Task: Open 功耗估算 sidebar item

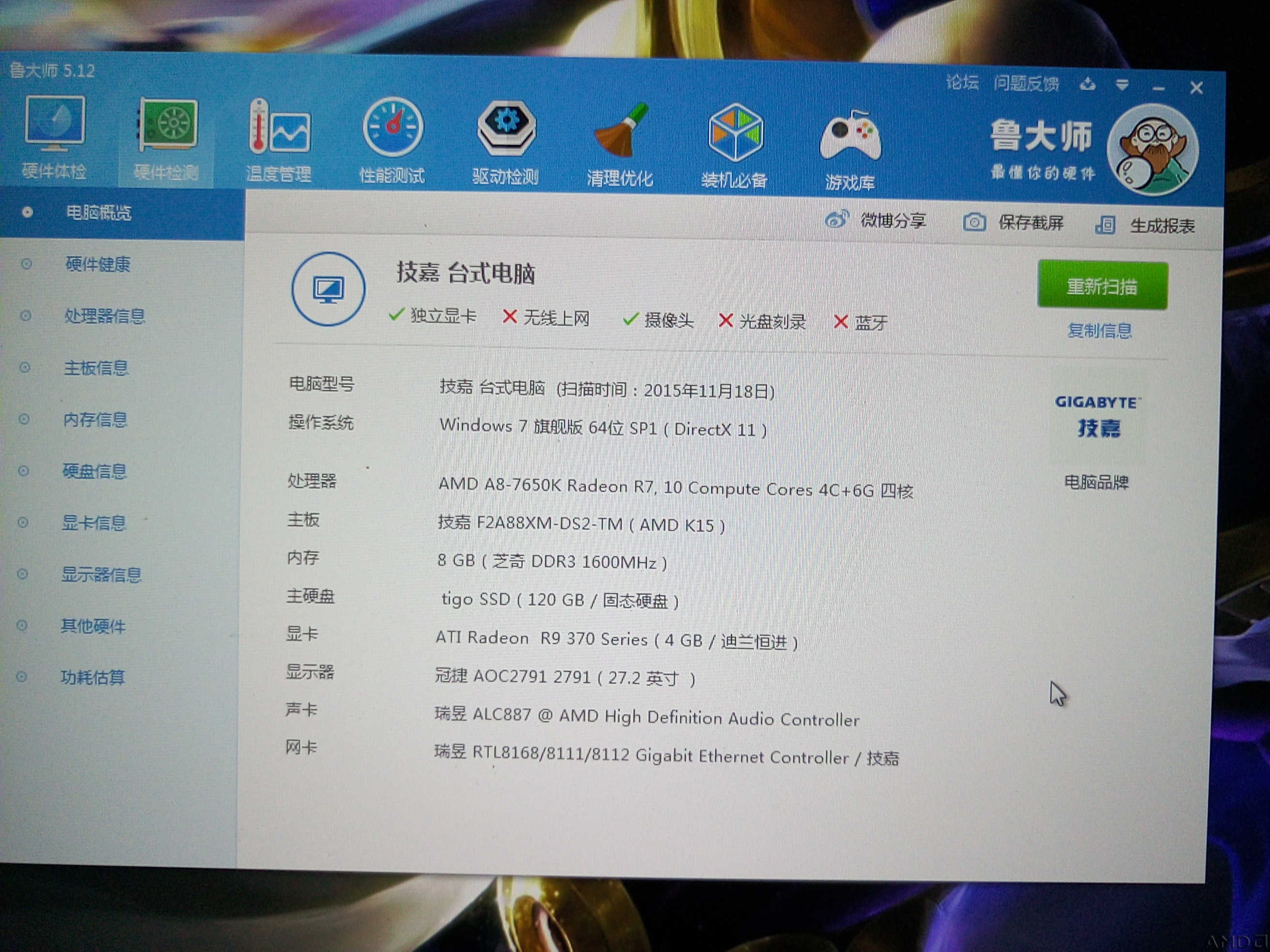Action: click(92, 678)
